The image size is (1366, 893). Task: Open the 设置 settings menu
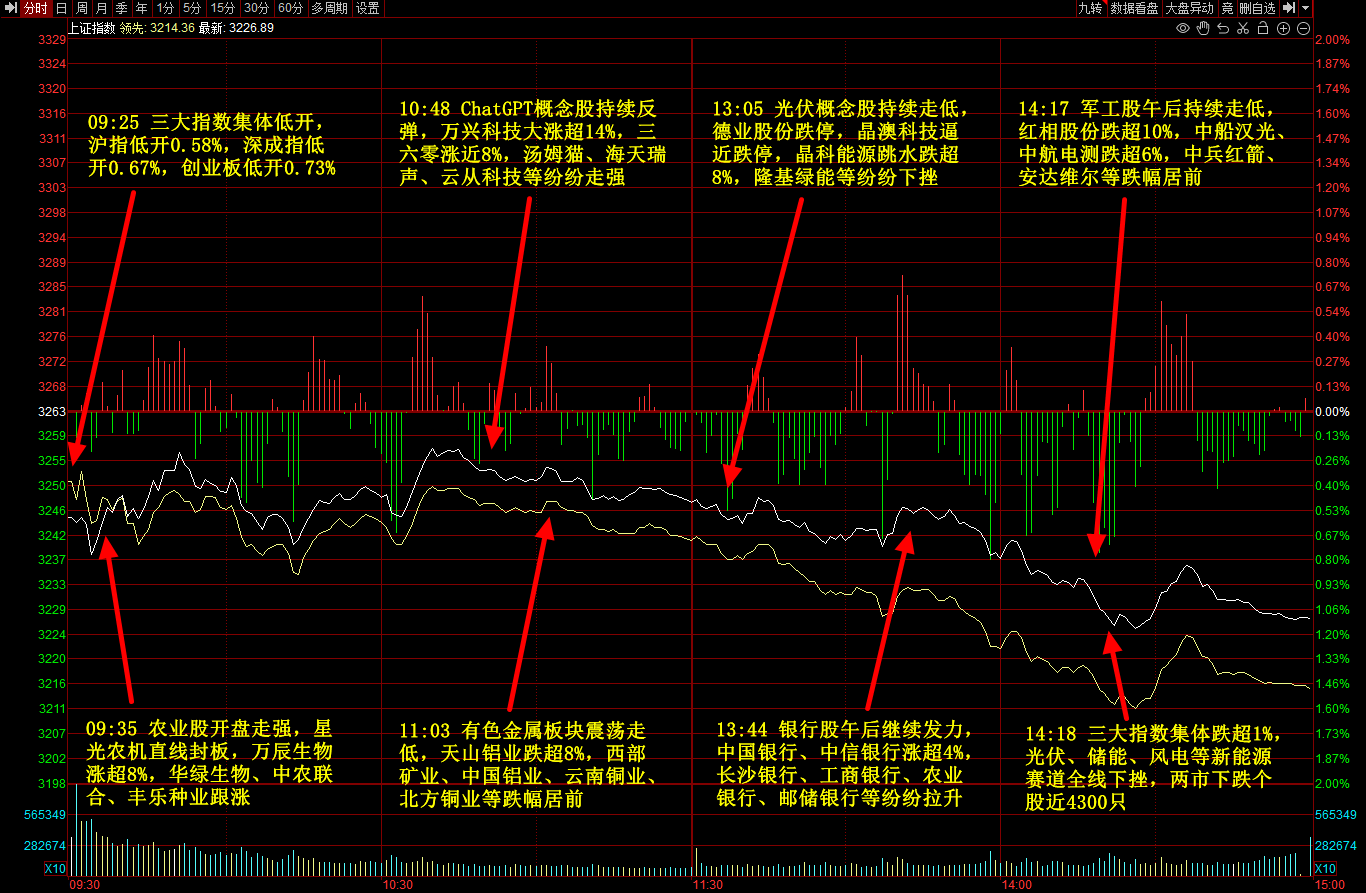(x=368, y=8)
